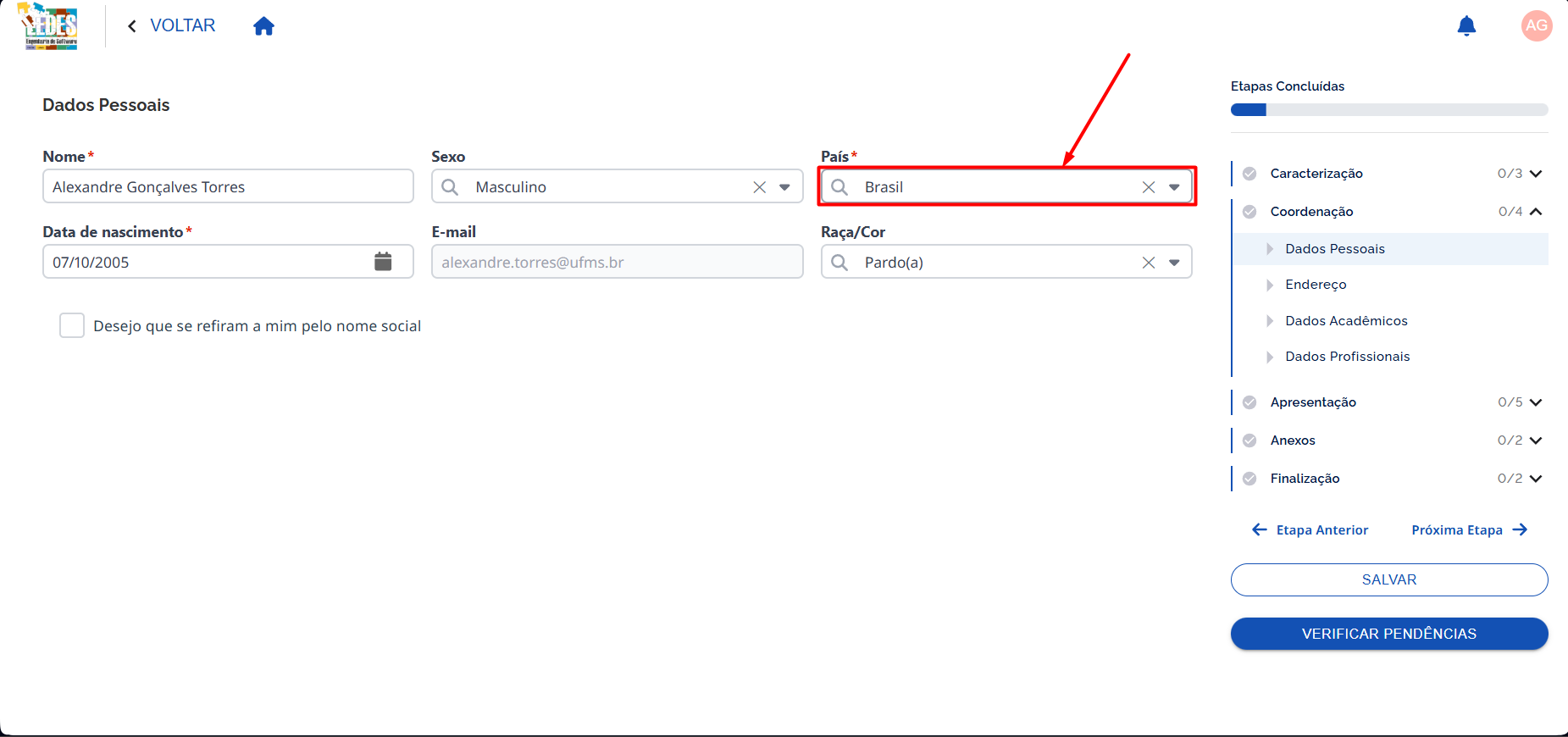The width and height of the screenshot is (1568, 737).
Task: Enable the social name checkbox
Action: tap(72, 325)
